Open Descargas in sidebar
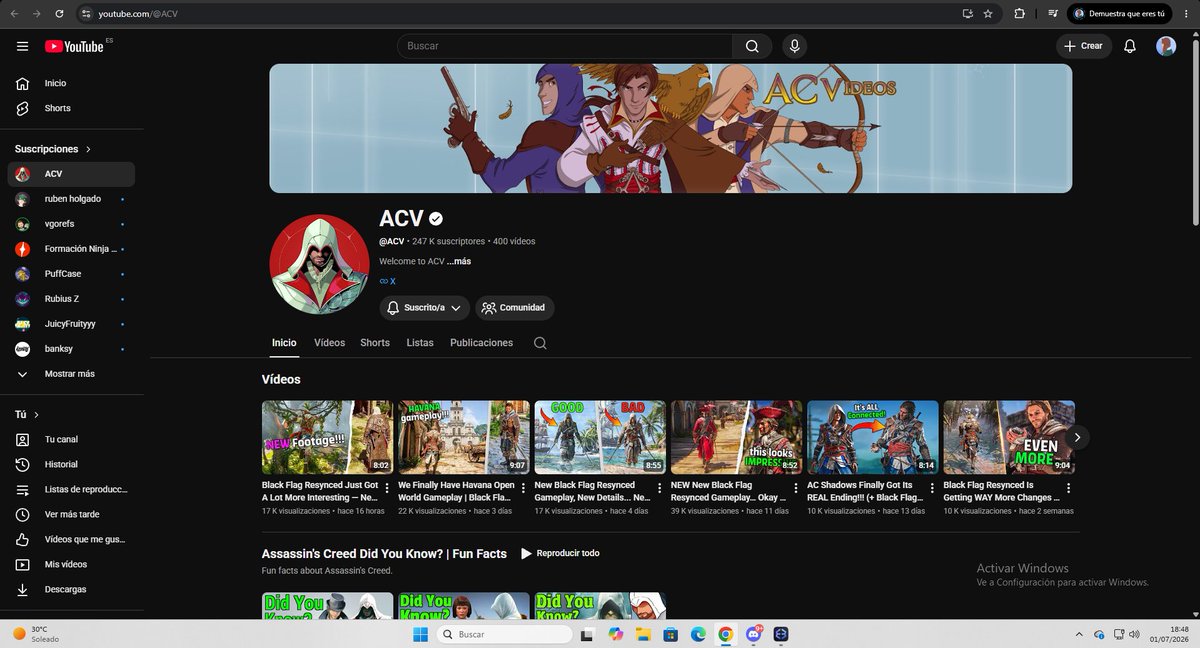The image size is (1200, 648). tap(71, 589)
